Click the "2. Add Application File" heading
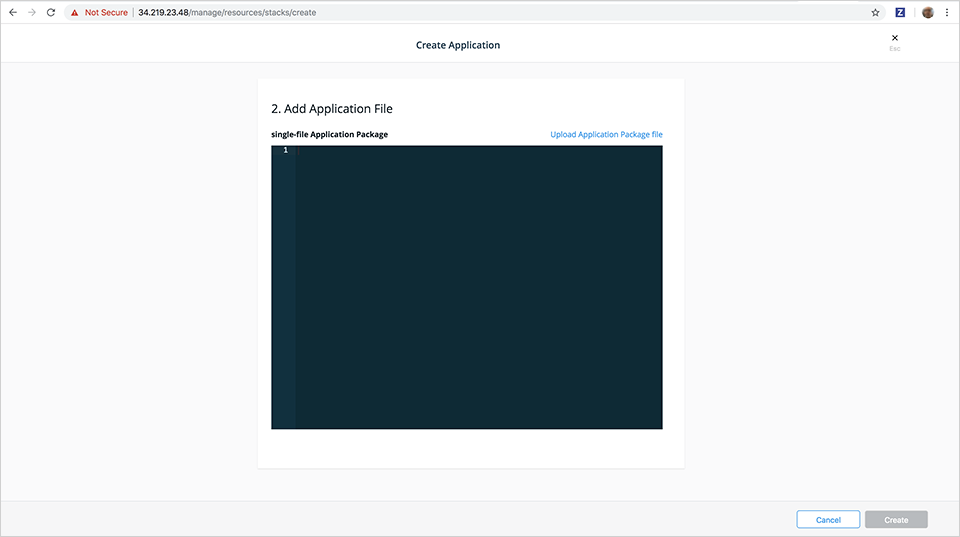Viewport: 960px width, 537px height. click(332, 108)
